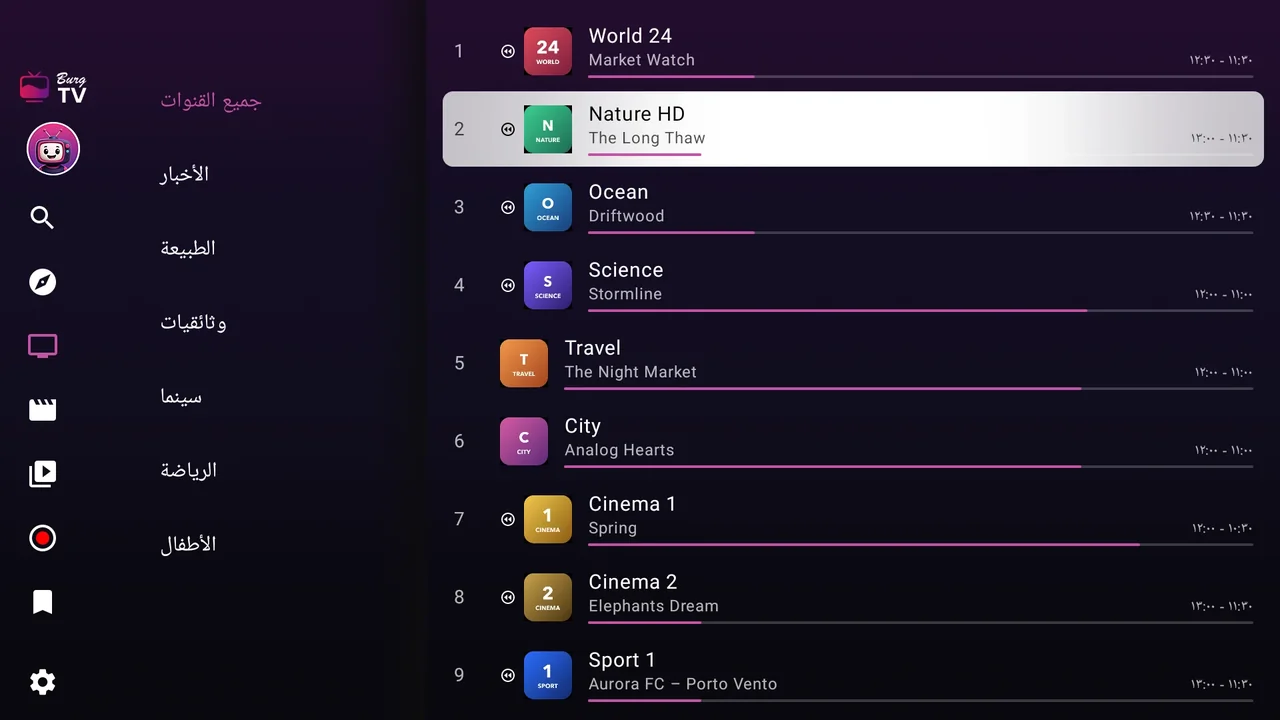Viewport: 1280px width, 720px height.
Task: Click the World 24 channel logo
Action: pos(548,51)
